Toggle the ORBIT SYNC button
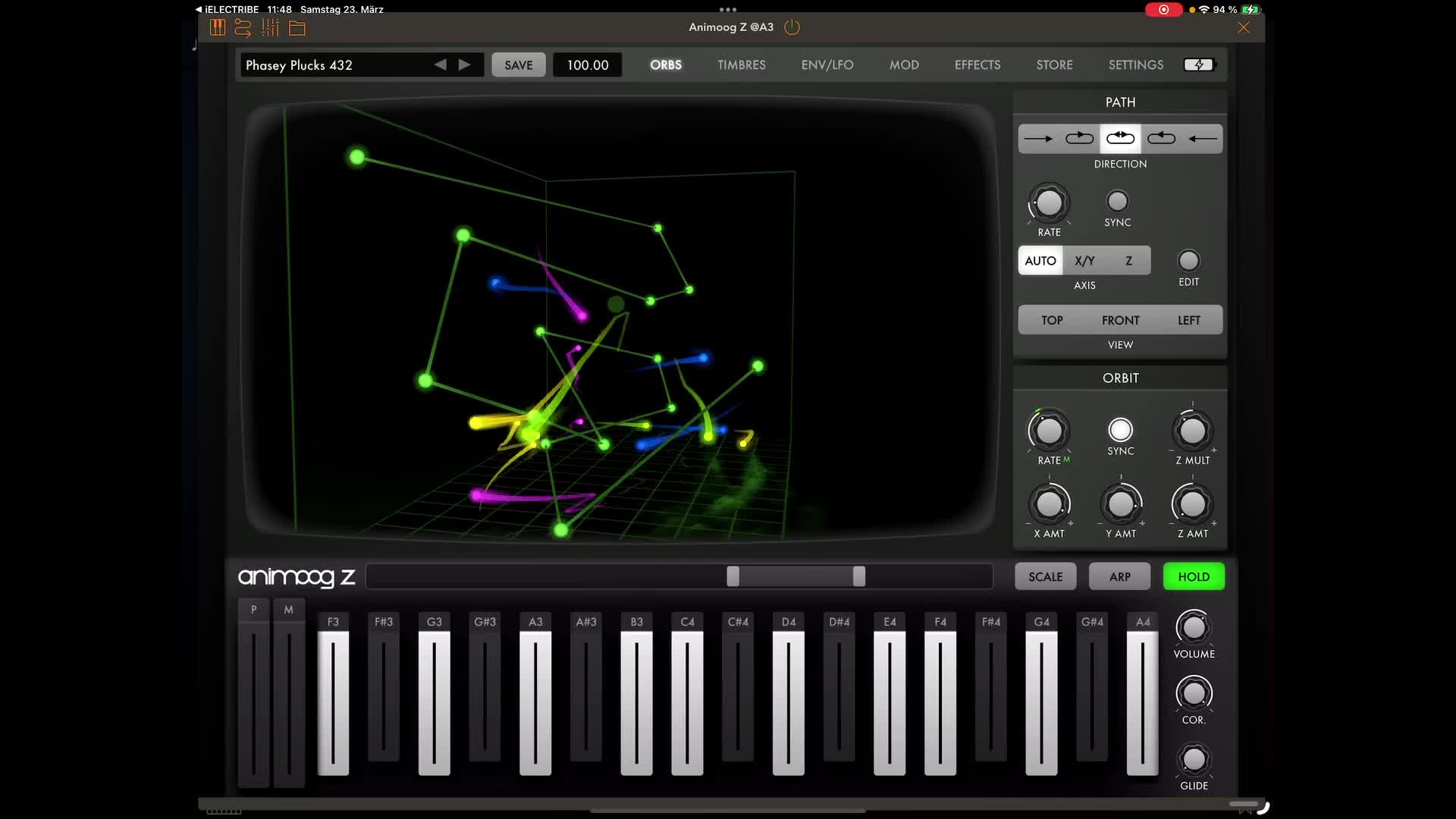 coord(1120,430)
